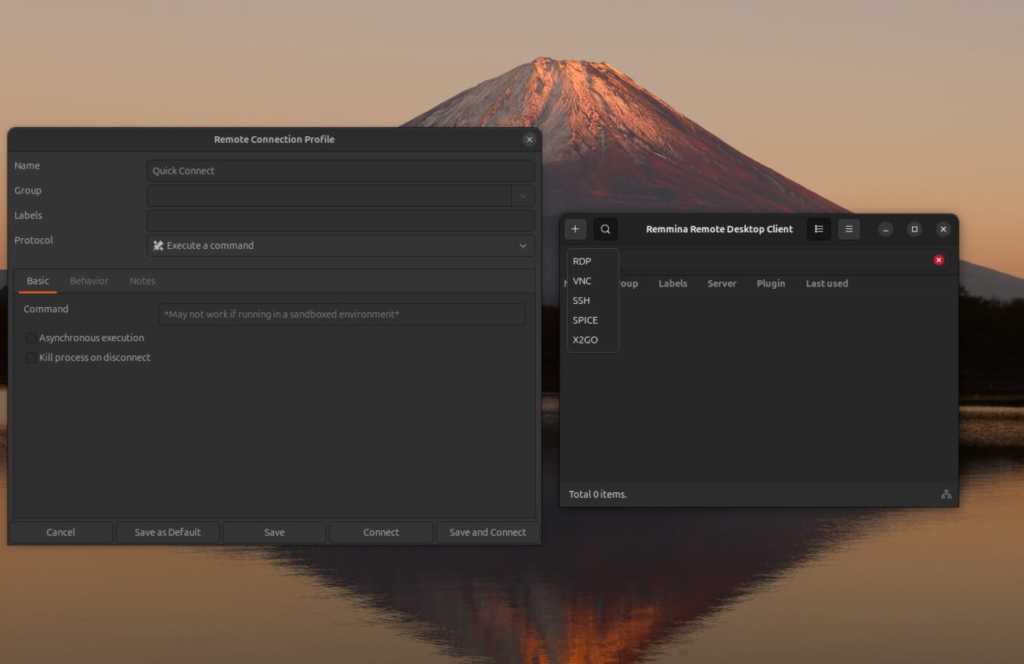Maximize the Remmina main window
The height and width of the screenshot is (664, 1024).
point(914,229)
